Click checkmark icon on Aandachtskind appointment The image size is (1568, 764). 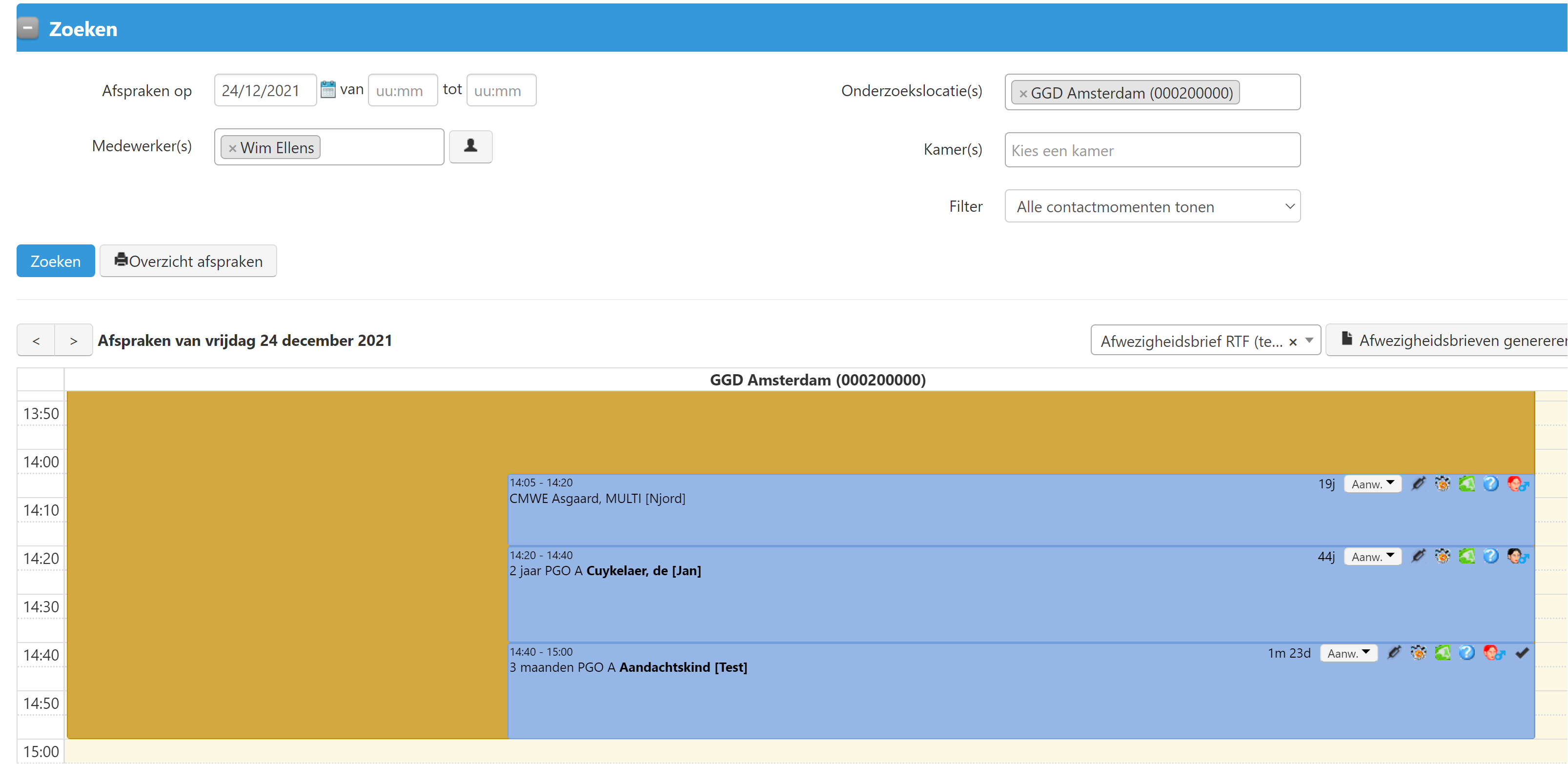1522,653
